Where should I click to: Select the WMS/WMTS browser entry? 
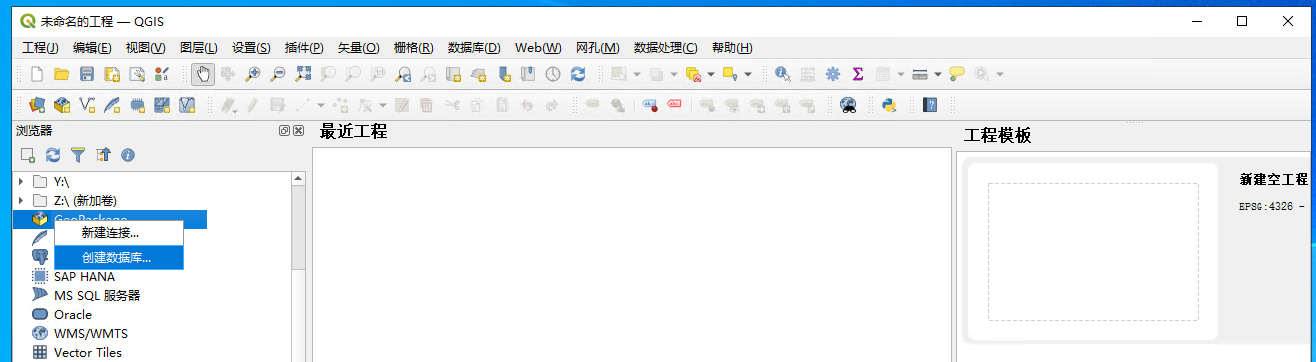(x=90, y=333)
